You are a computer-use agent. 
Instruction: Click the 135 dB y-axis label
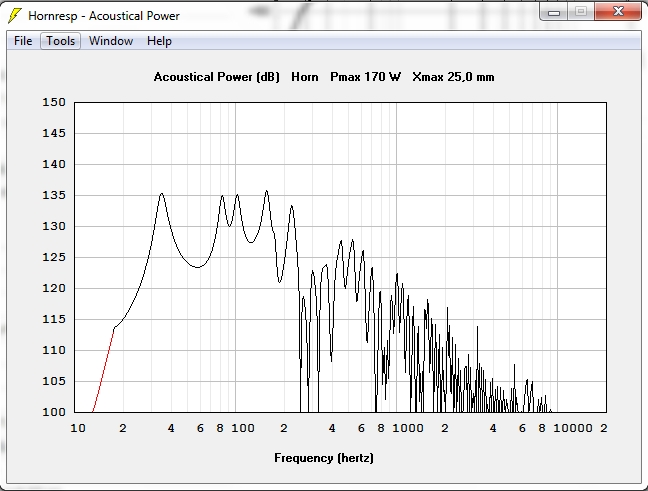click(x=54, y=195)
